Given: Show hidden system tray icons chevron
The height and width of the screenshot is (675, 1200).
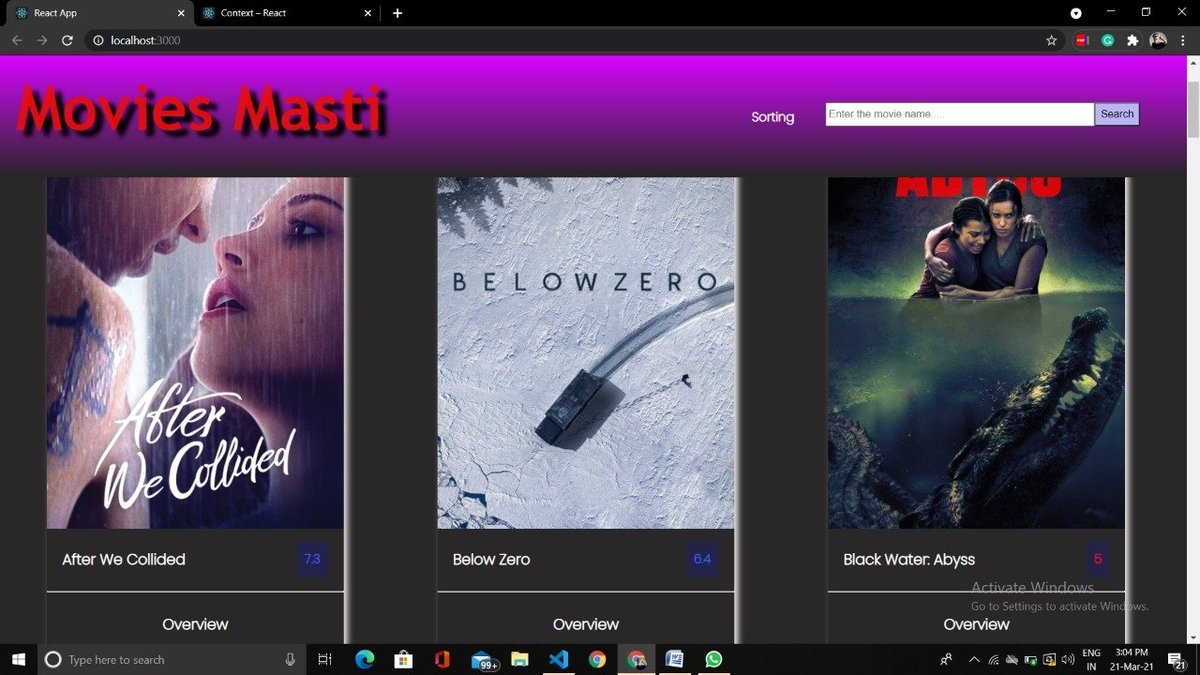Looking at the screenshot, I should (x=974, y=660).
